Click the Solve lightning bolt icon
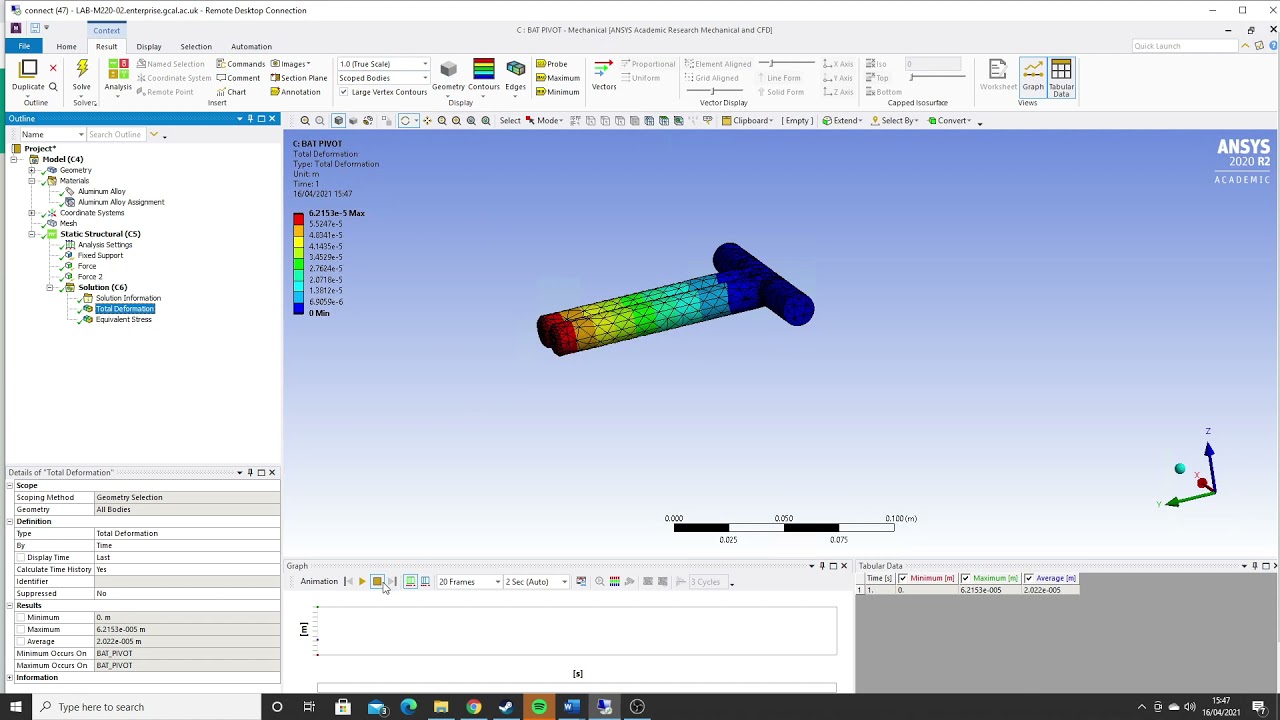This screenshot has height=720, width=1280. coord(82,69)
